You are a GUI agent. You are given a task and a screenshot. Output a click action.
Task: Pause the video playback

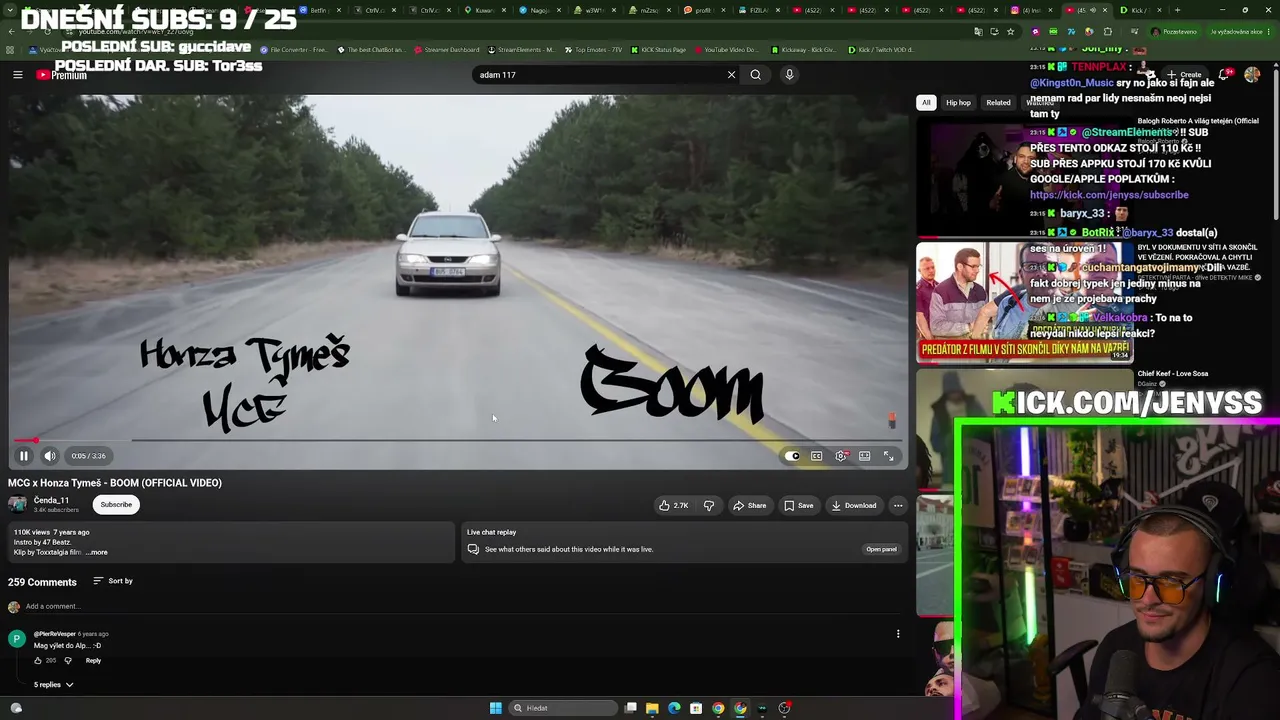click(x=24, y=456)
